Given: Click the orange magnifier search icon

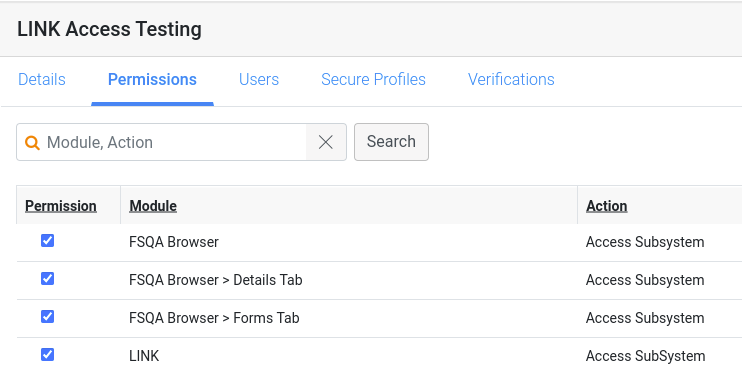Looking at the screenshot, I should tap(32, 142).
